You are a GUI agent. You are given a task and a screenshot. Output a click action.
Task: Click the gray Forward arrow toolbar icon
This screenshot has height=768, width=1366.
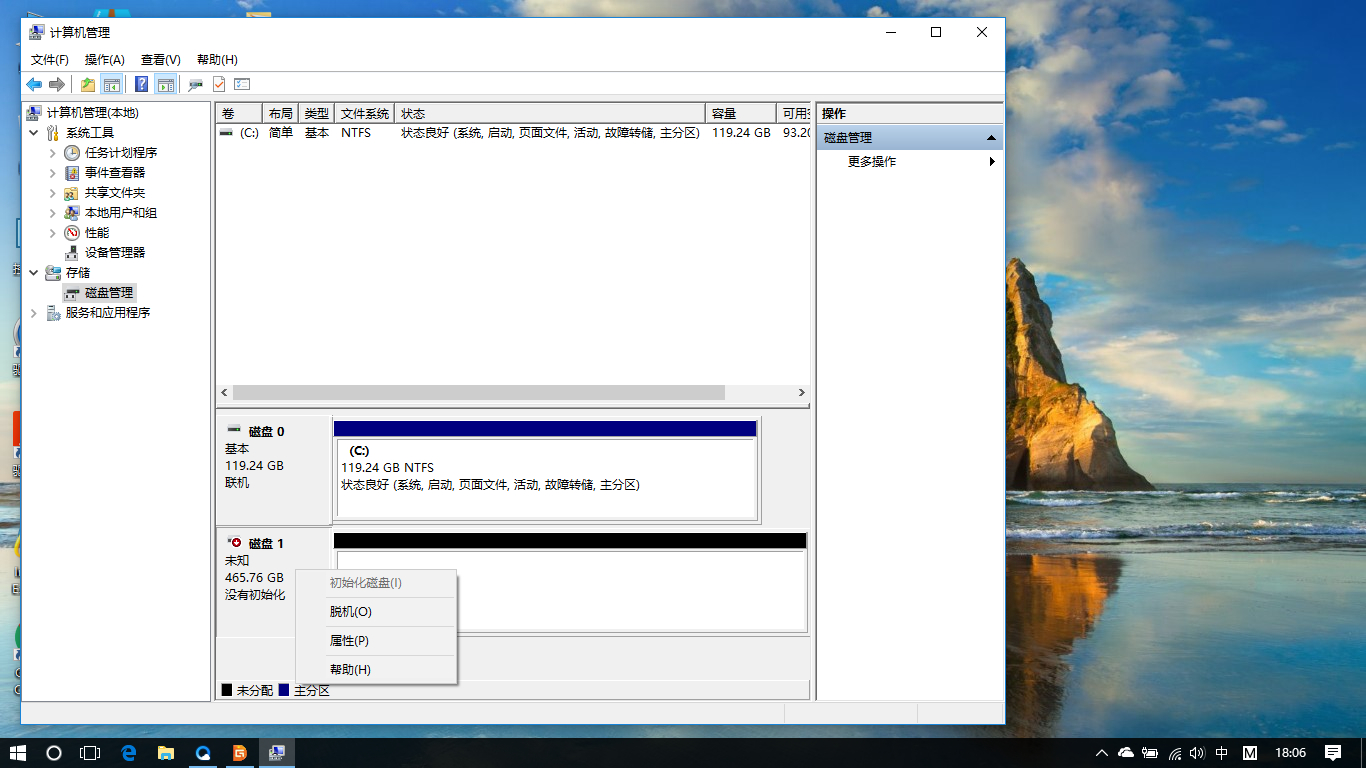point(57,85)
